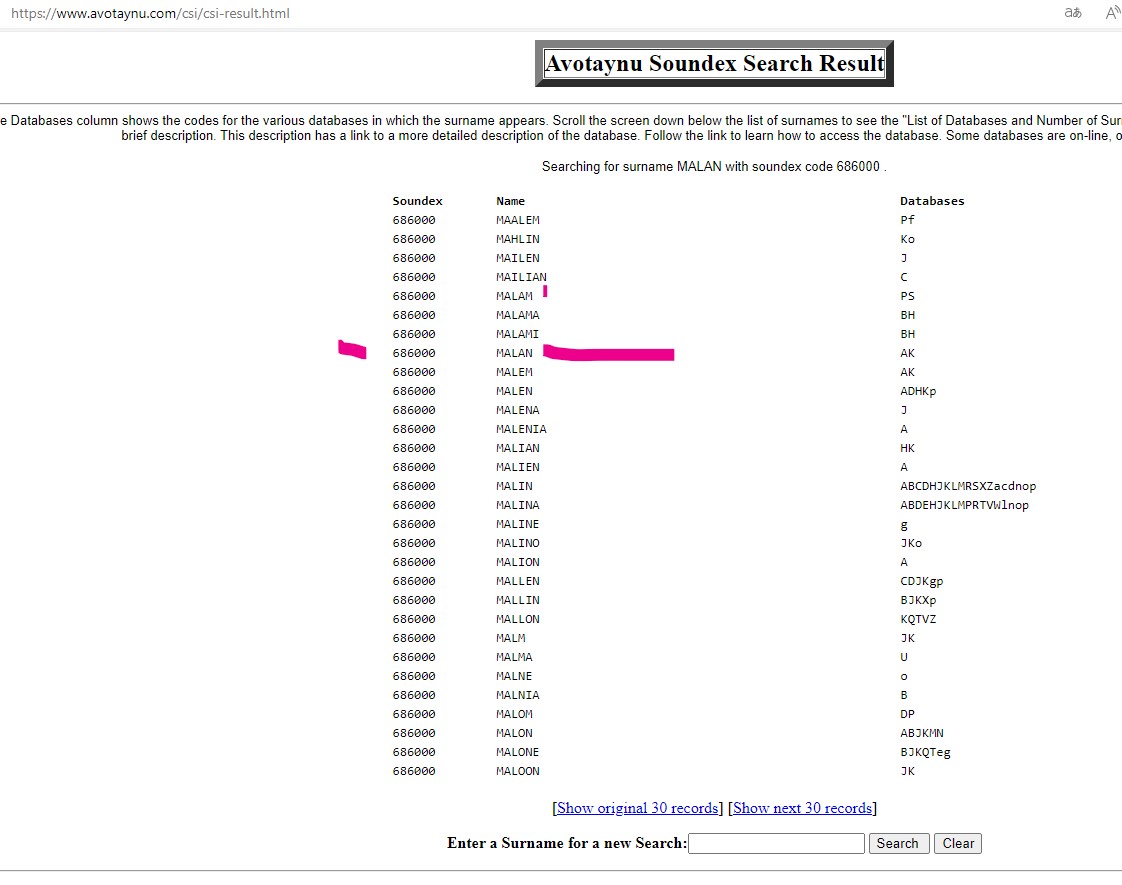
Task: Click database code Ko for MAHLIN
Action: point(907,239)
